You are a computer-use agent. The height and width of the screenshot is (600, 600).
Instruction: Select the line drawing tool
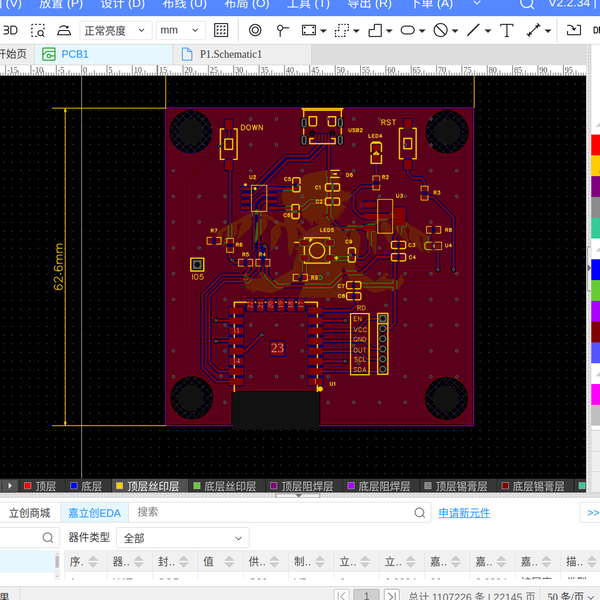click(x=473, y=30)
